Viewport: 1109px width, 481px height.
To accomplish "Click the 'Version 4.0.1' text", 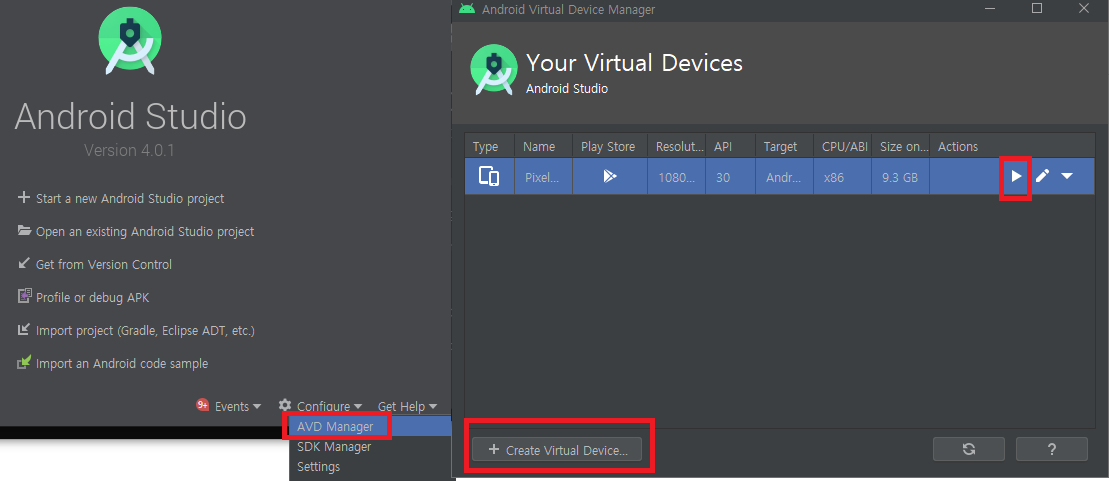I will pyautogui.click(x=129, y=150).
